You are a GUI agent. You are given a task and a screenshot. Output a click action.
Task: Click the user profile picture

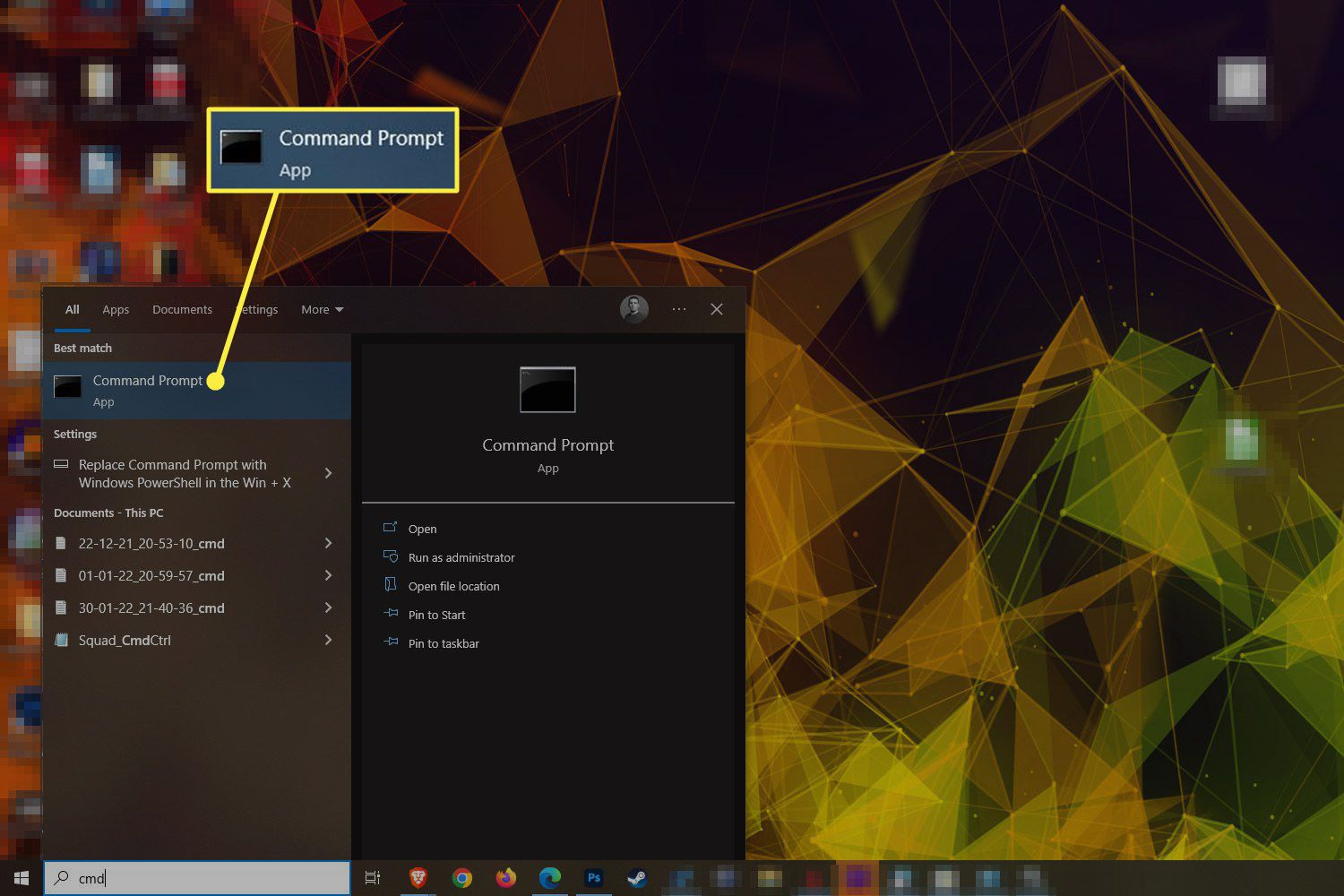click(633, 309)
